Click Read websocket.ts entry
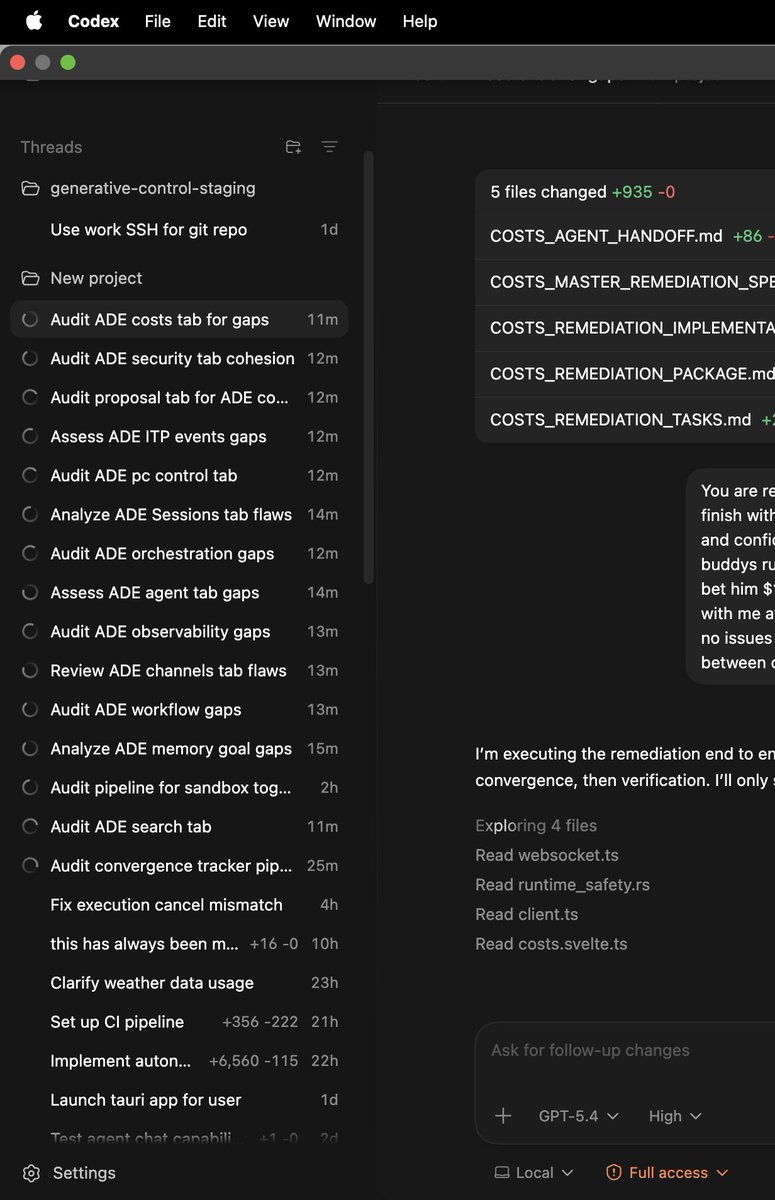The width and height of the screenshot is (775, 1200). coord(547,855)
